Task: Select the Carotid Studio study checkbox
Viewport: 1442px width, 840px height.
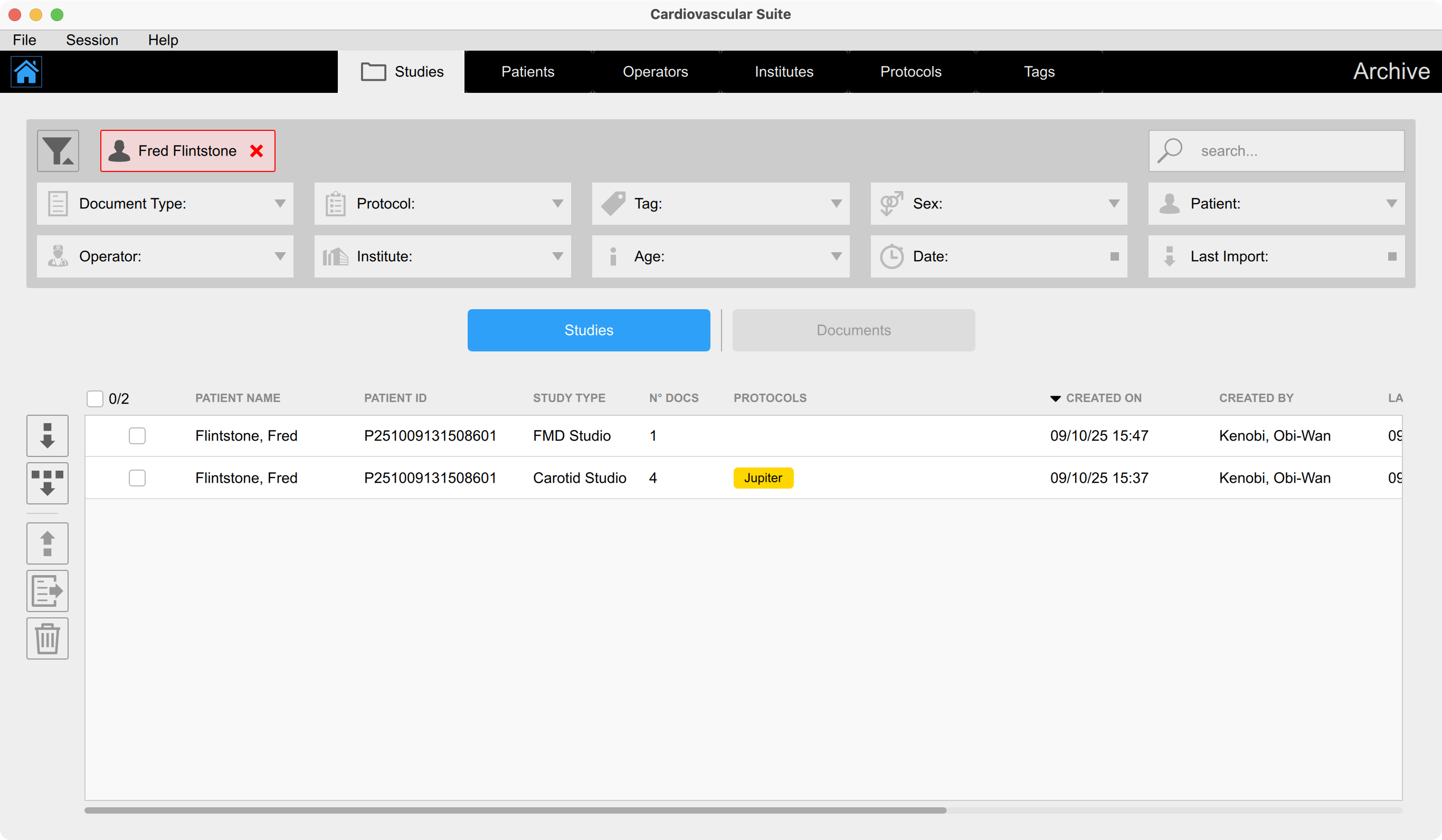Action: [137, 478]
